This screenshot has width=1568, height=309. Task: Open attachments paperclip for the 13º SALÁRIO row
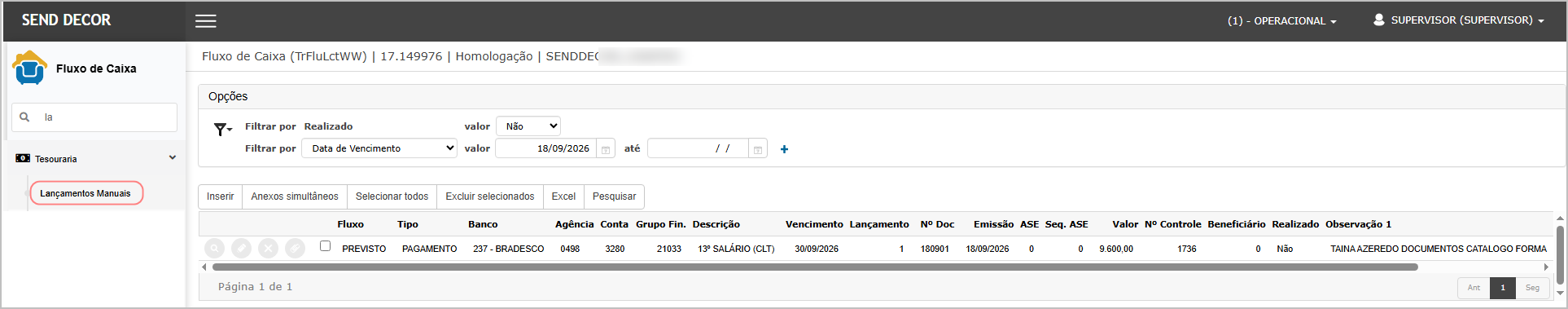[295, 249]
